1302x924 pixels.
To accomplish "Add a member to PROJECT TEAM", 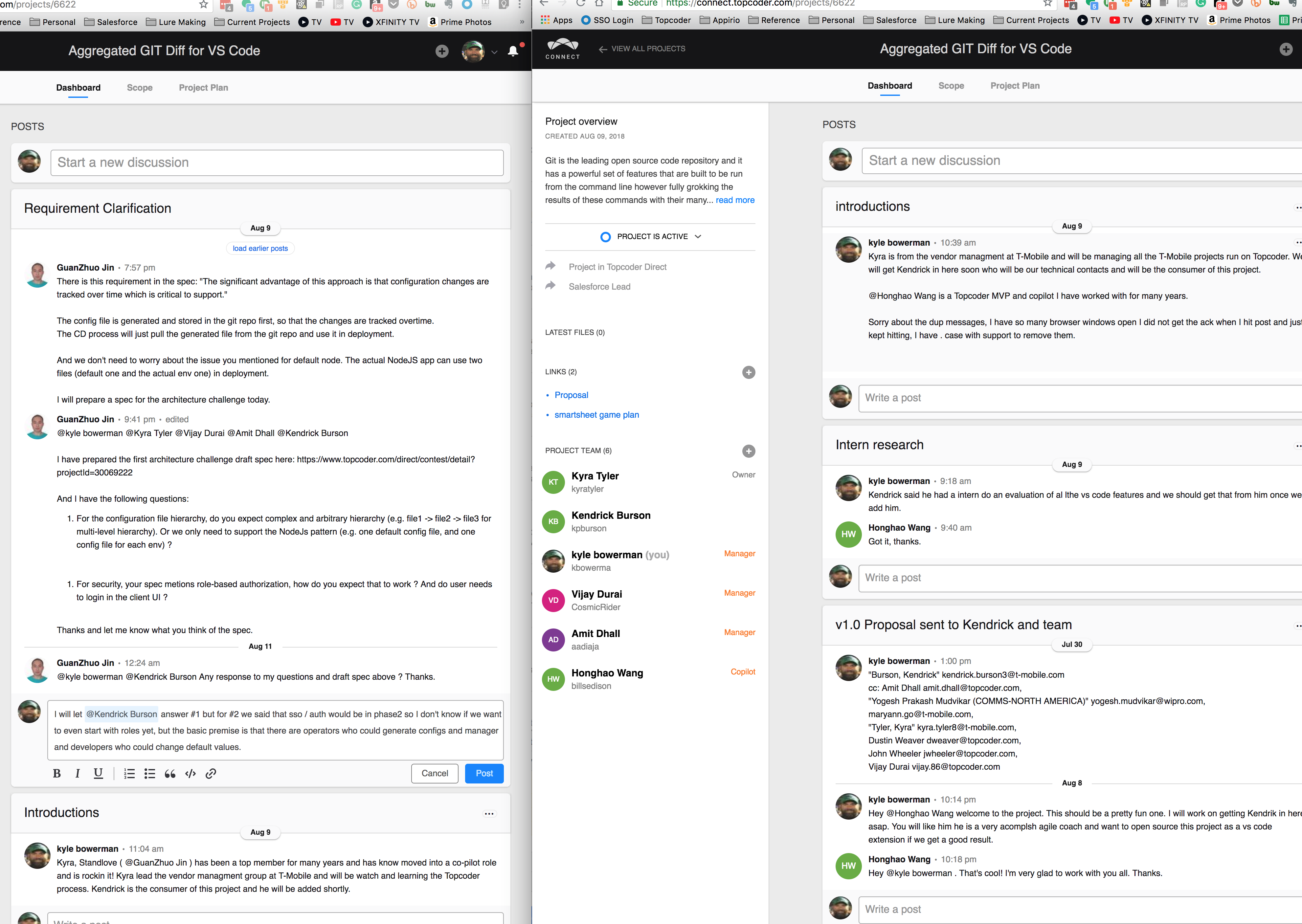I will [x=749, y=451].
